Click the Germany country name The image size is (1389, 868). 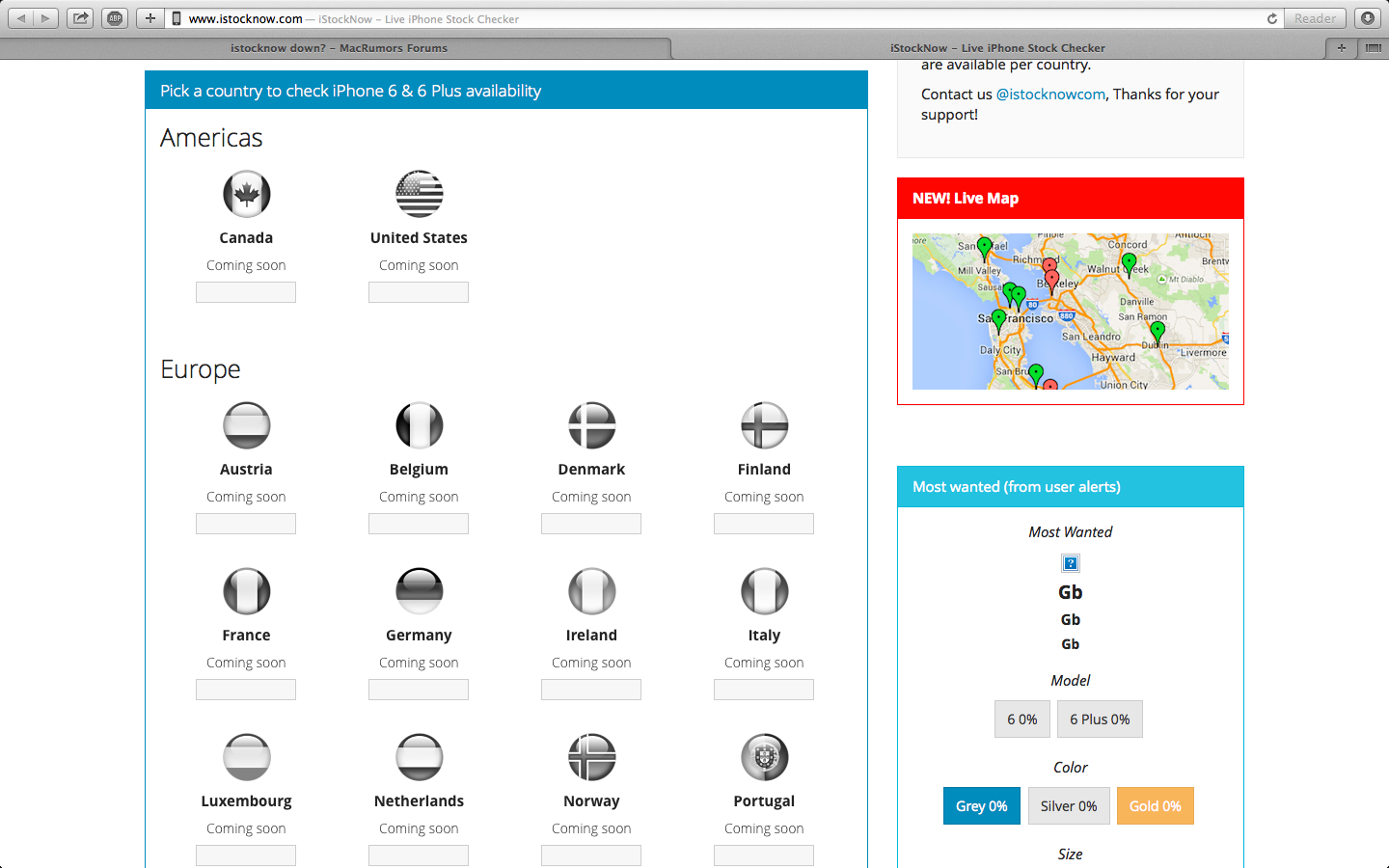coord(419,636)
